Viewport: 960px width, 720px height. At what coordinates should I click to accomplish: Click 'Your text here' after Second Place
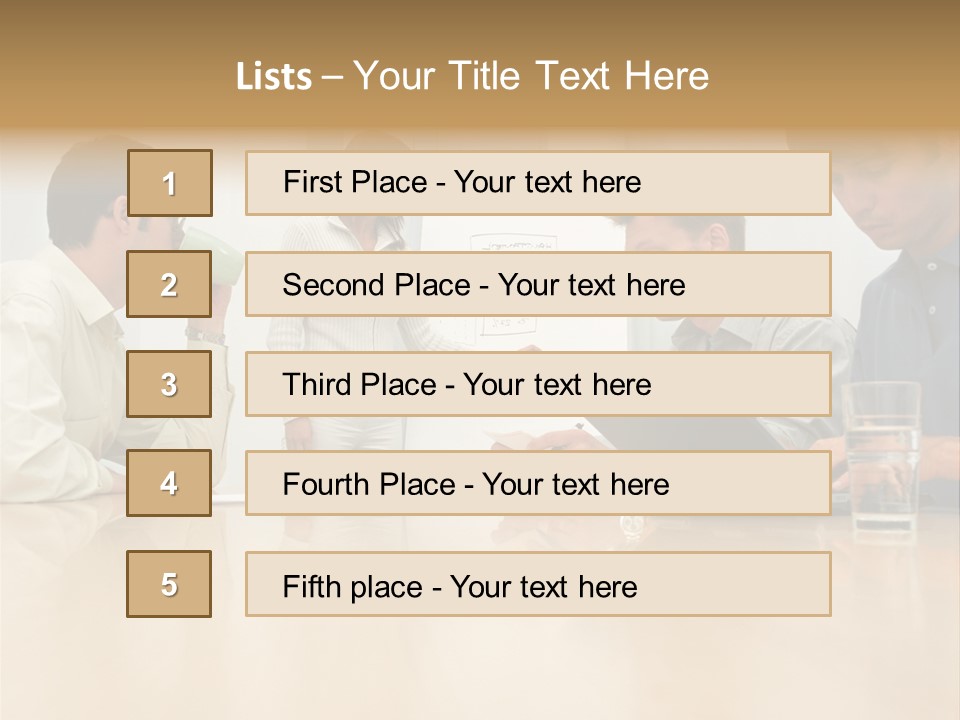(591, 285)
